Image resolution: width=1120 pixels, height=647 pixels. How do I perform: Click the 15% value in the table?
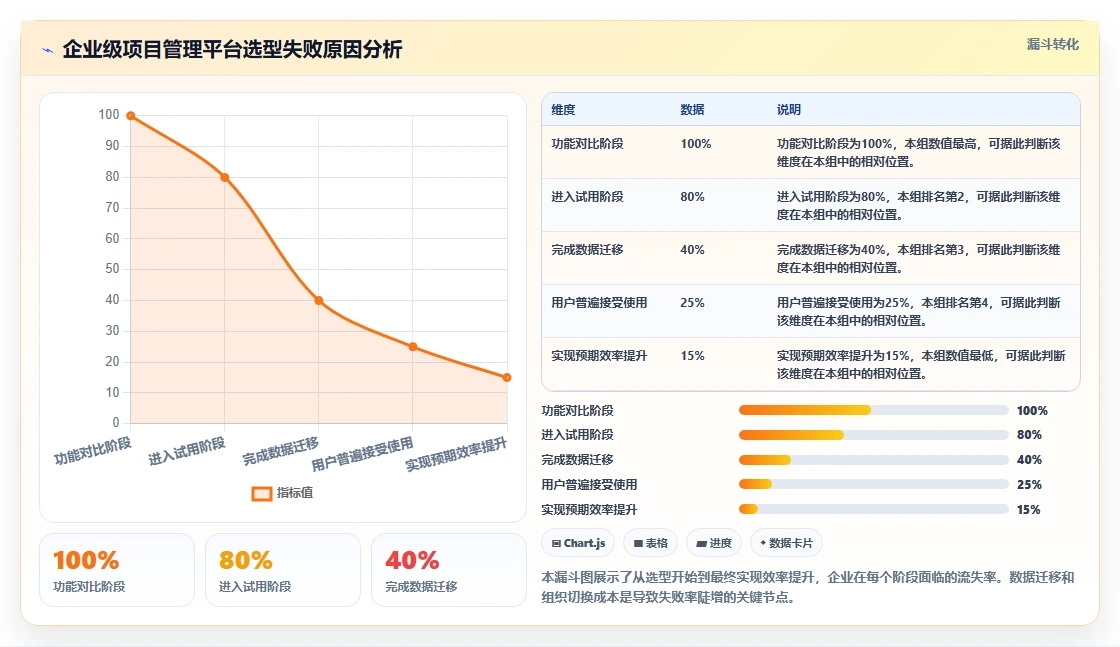[x=692, y=356]
